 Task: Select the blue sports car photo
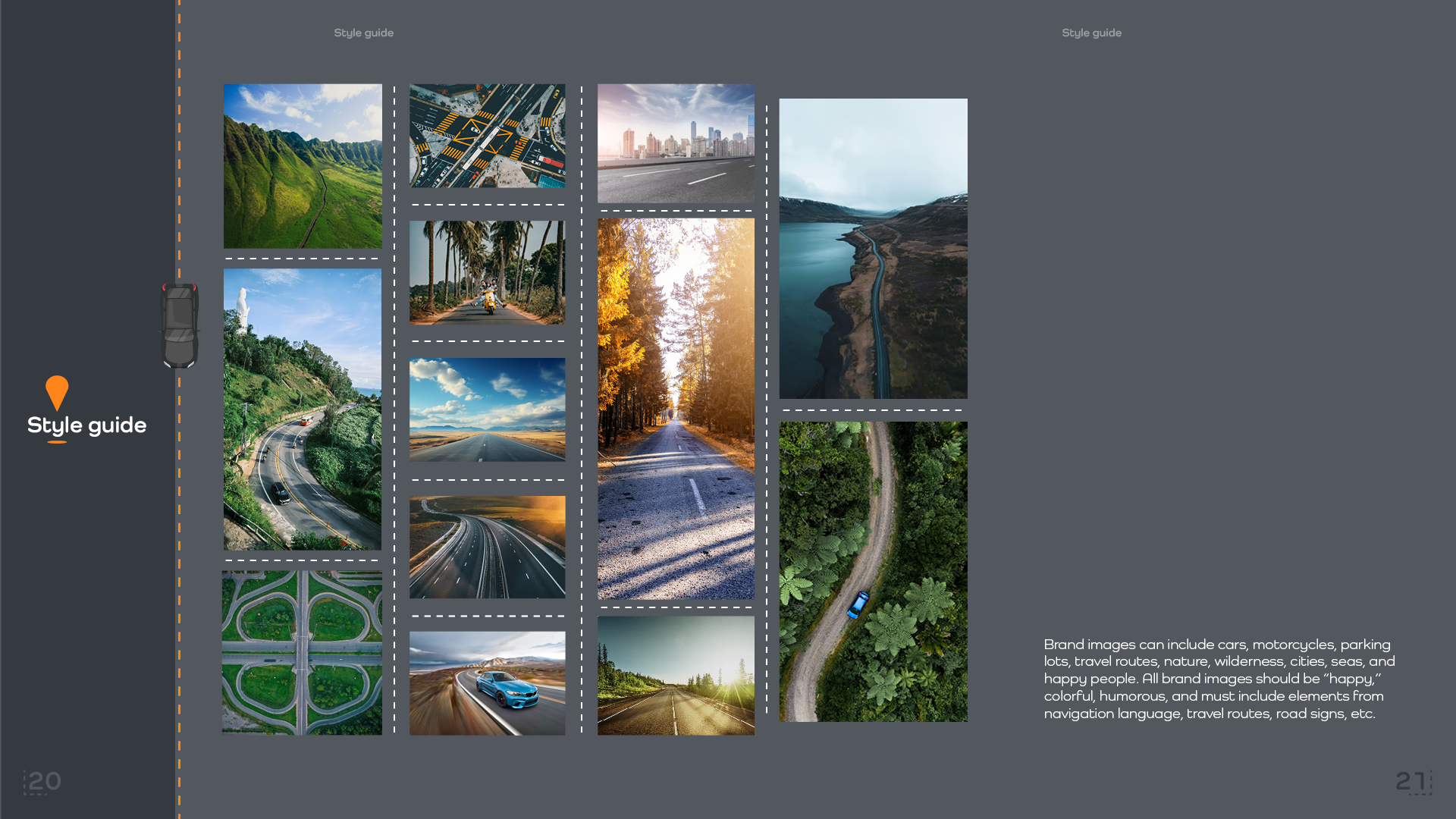pyautogui.click(x=487, y=683)
